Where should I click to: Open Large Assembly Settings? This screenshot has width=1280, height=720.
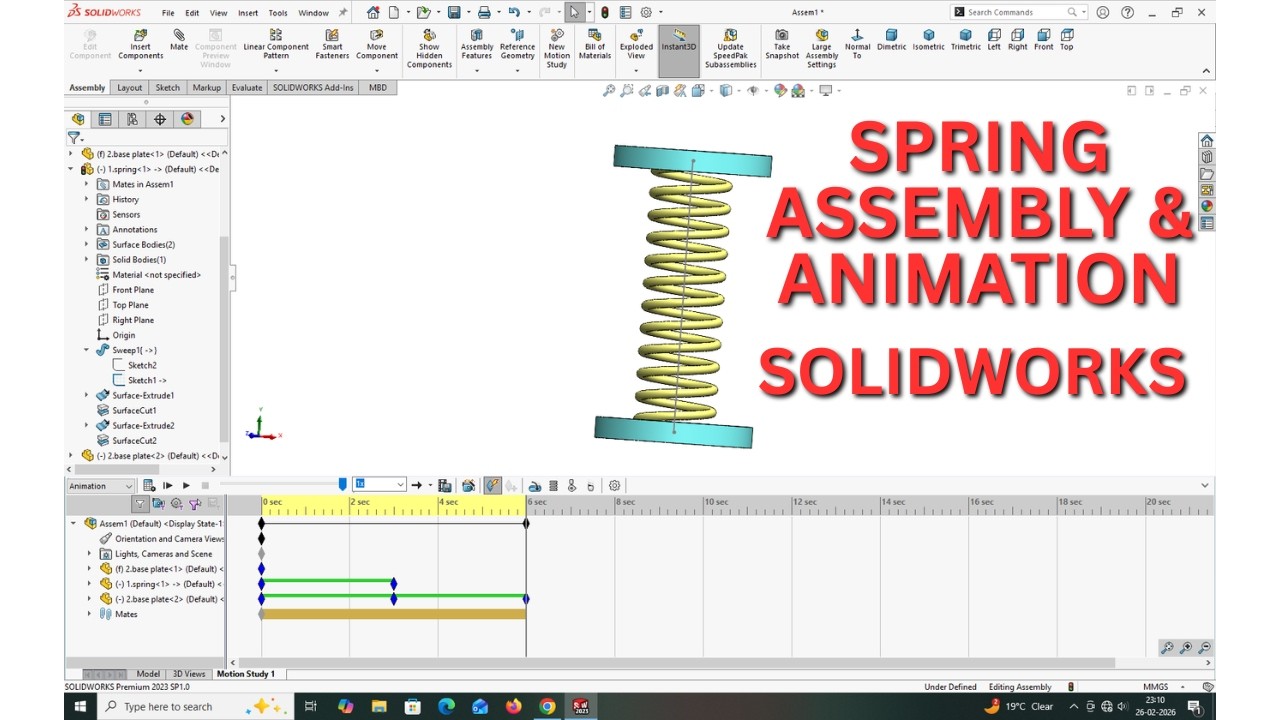tap(821, 48)
